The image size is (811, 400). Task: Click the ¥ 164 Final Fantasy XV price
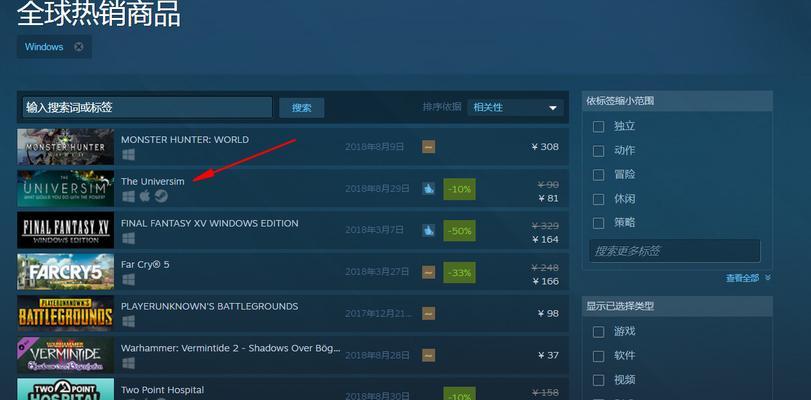pos(546,240)
